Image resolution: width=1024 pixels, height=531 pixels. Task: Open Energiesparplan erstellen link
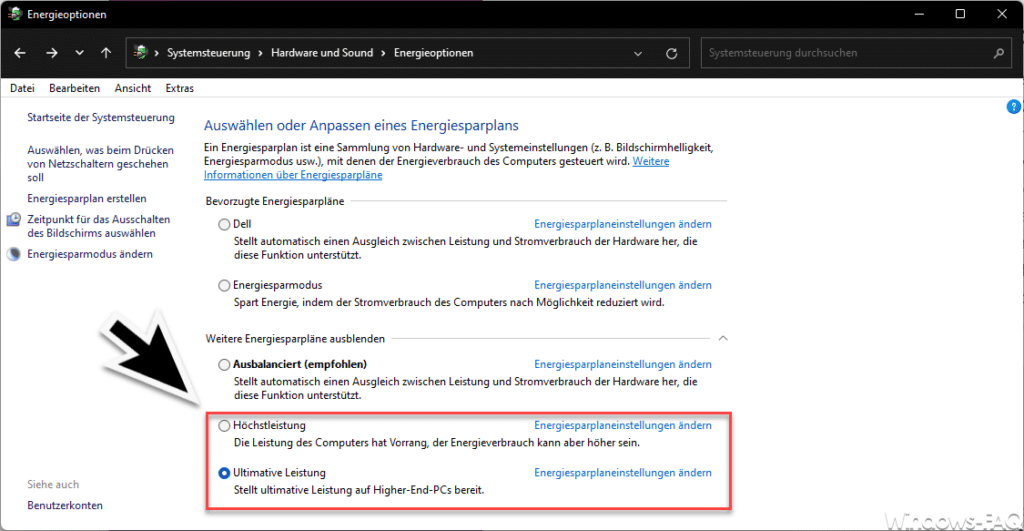click(87, 199)
